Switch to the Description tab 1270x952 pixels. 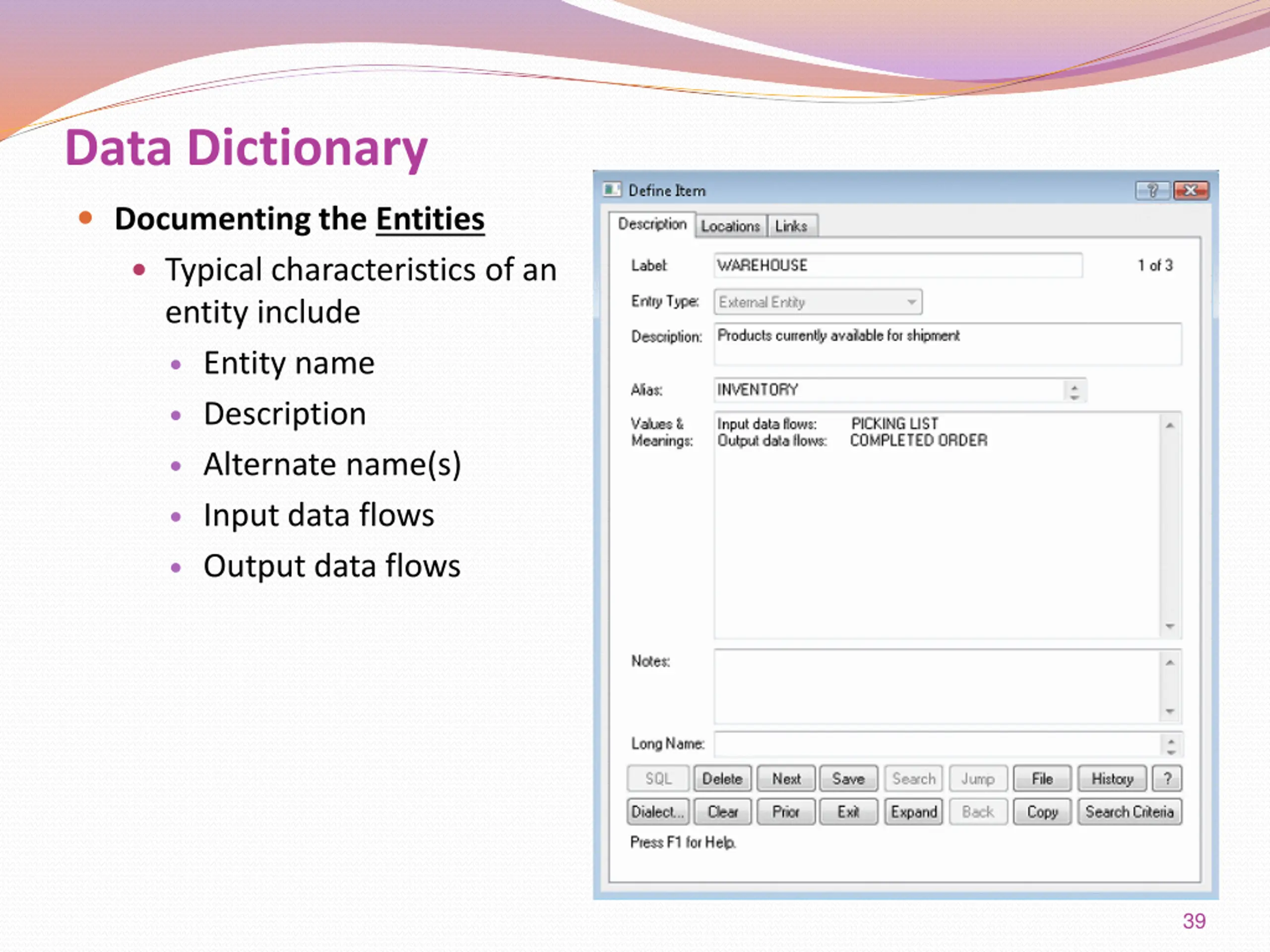point(652,225)
